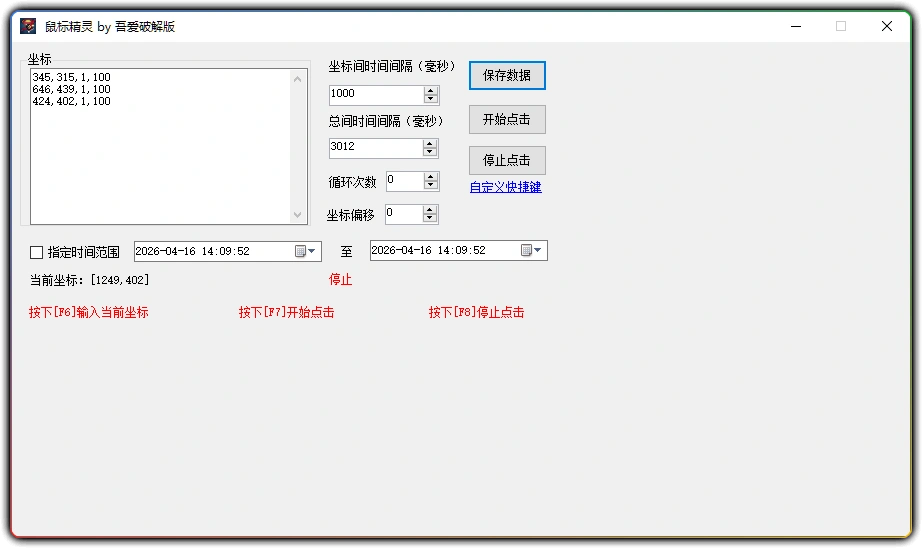Click the 坐标偏移 input field
The width and height of the screenshot is (922, 548).
pyautogui.click(x=404, y=213)
